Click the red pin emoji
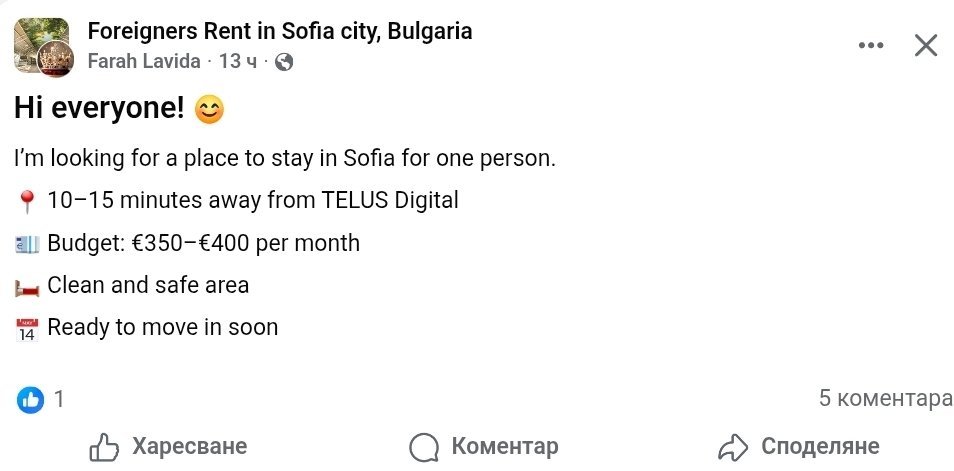 pyautogui.click(x=27, y=202)
